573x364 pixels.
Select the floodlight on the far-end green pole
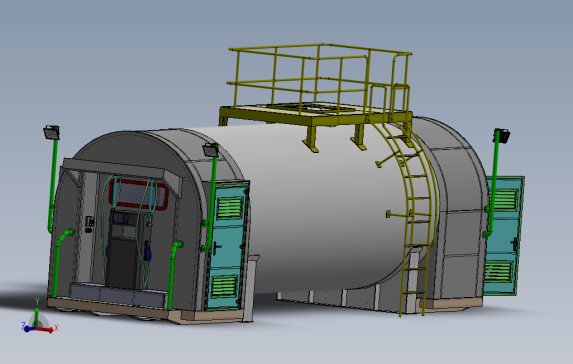coord(503,136)
